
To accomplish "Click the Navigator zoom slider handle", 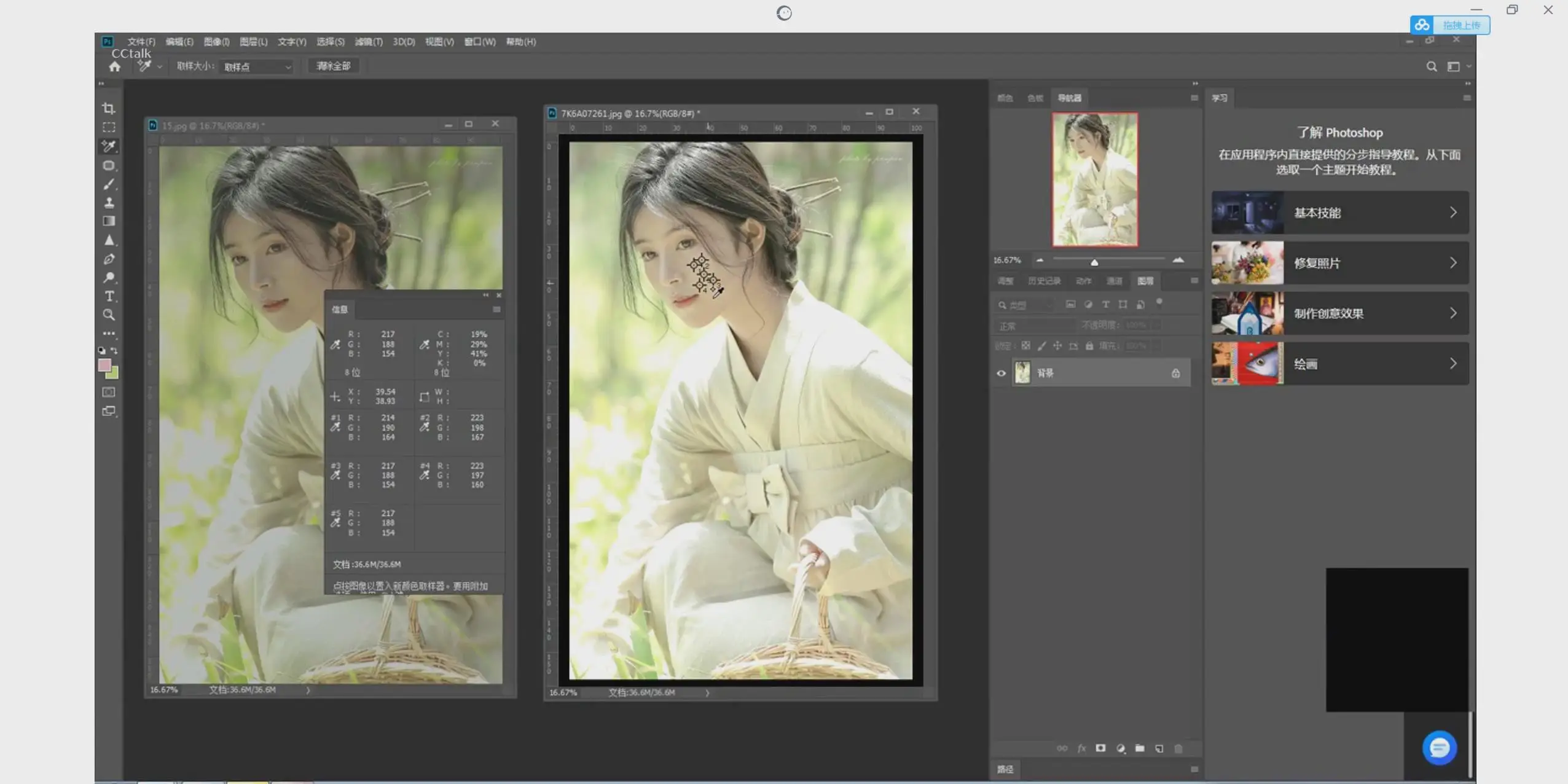I will point(1094,262).
